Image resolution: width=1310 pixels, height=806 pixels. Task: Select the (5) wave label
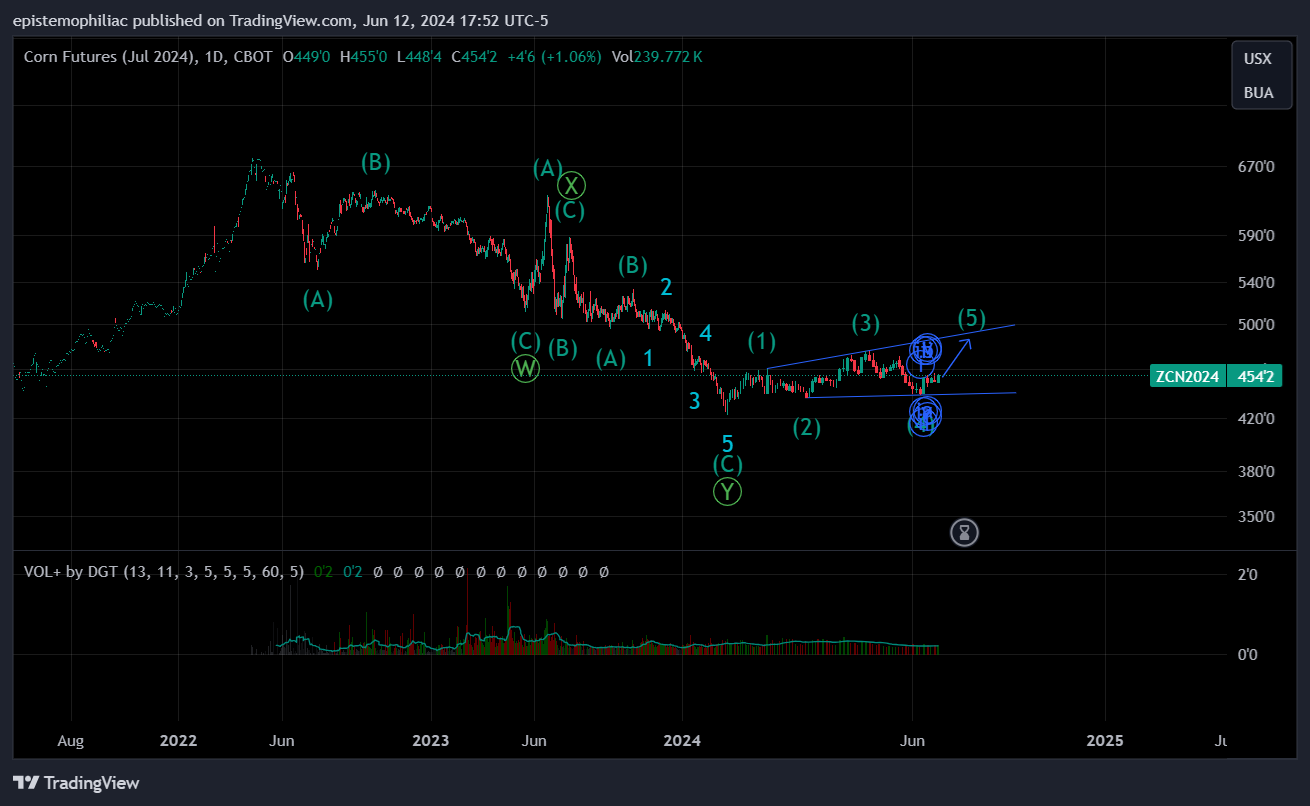coord(972,319)
